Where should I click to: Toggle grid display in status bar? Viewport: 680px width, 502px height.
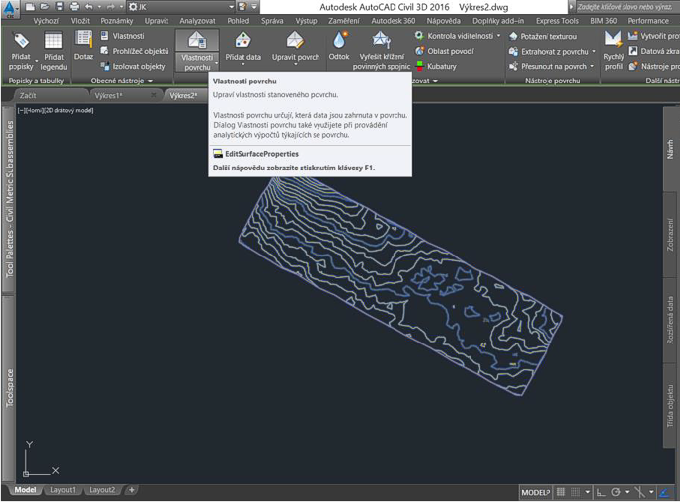click(x=561, y=492)
